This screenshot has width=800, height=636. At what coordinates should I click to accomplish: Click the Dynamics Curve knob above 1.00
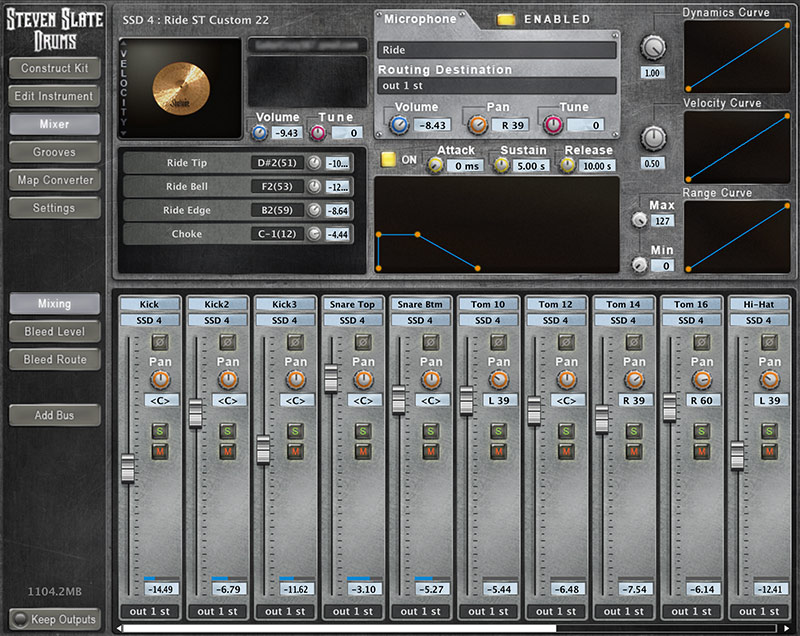[x=653, y=47]
